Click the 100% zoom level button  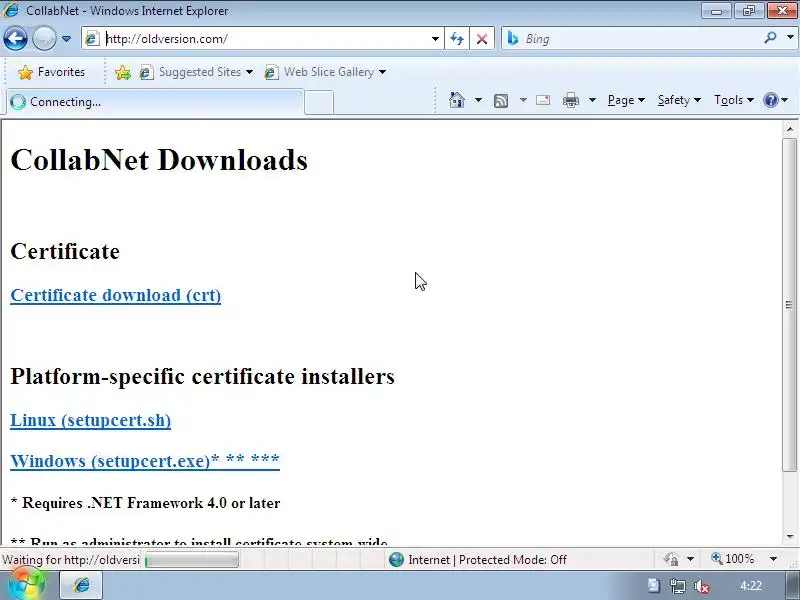coord(733,559)
